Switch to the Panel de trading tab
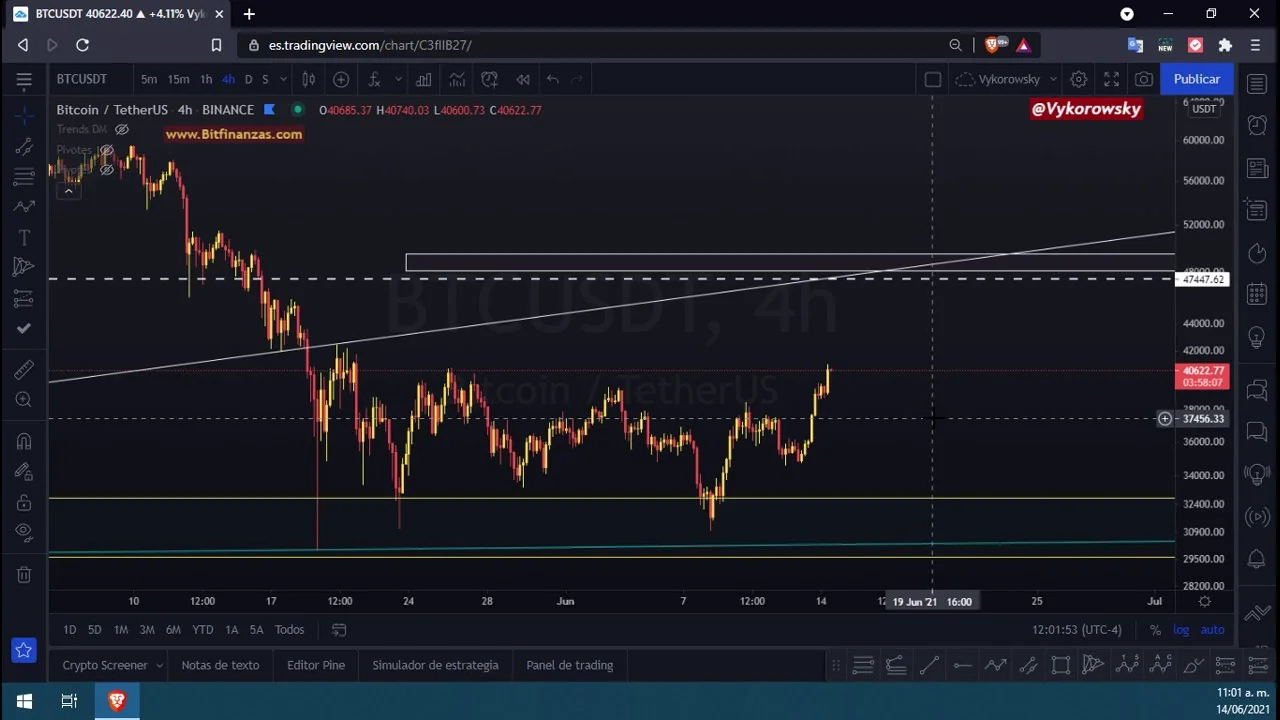This screenshot has height=720, width=1280. click(x=569, y=665)
